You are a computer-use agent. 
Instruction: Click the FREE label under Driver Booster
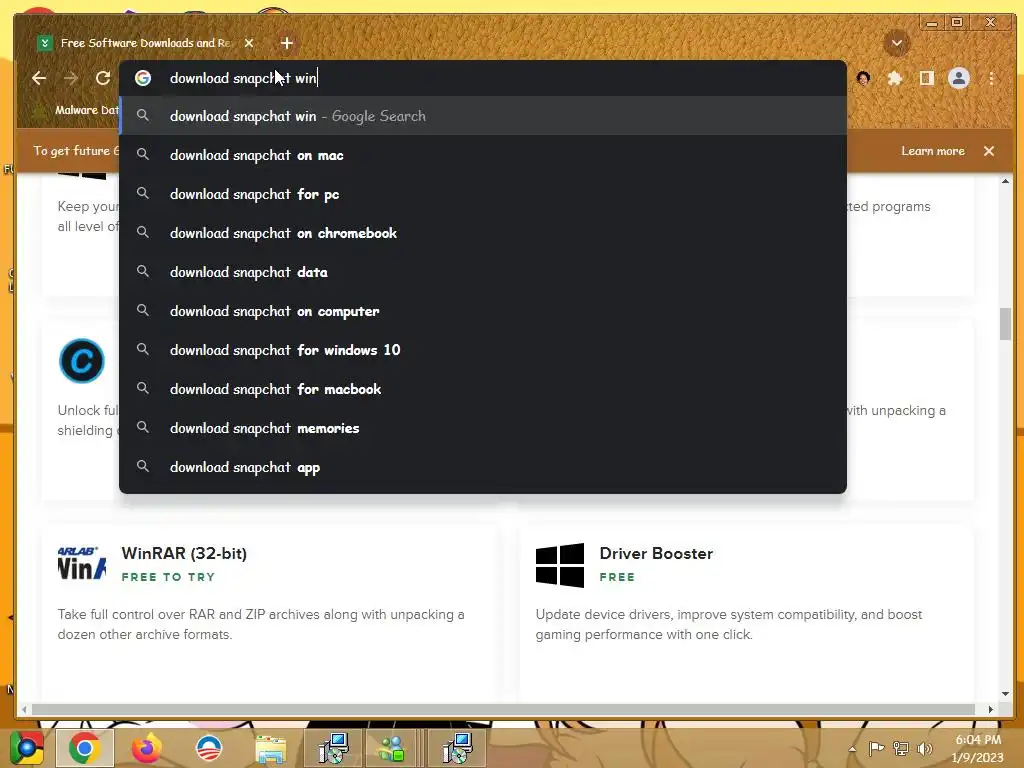[617, 577]
